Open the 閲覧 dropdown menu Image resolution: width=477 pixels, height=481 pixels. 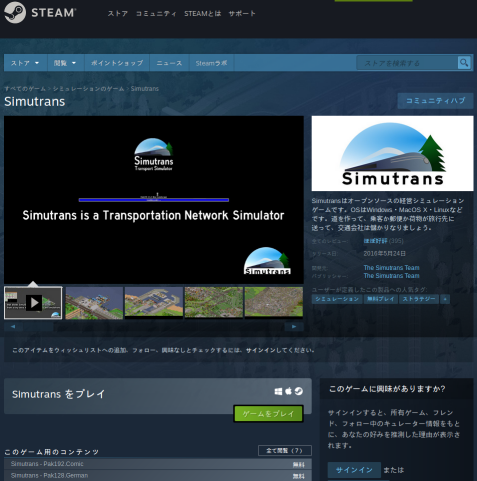(65, 63)
